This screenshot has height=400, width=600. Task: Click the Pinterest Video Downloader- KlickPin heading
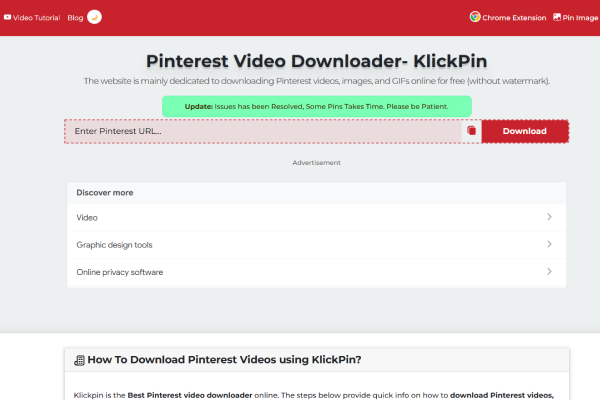pos(316,61)
